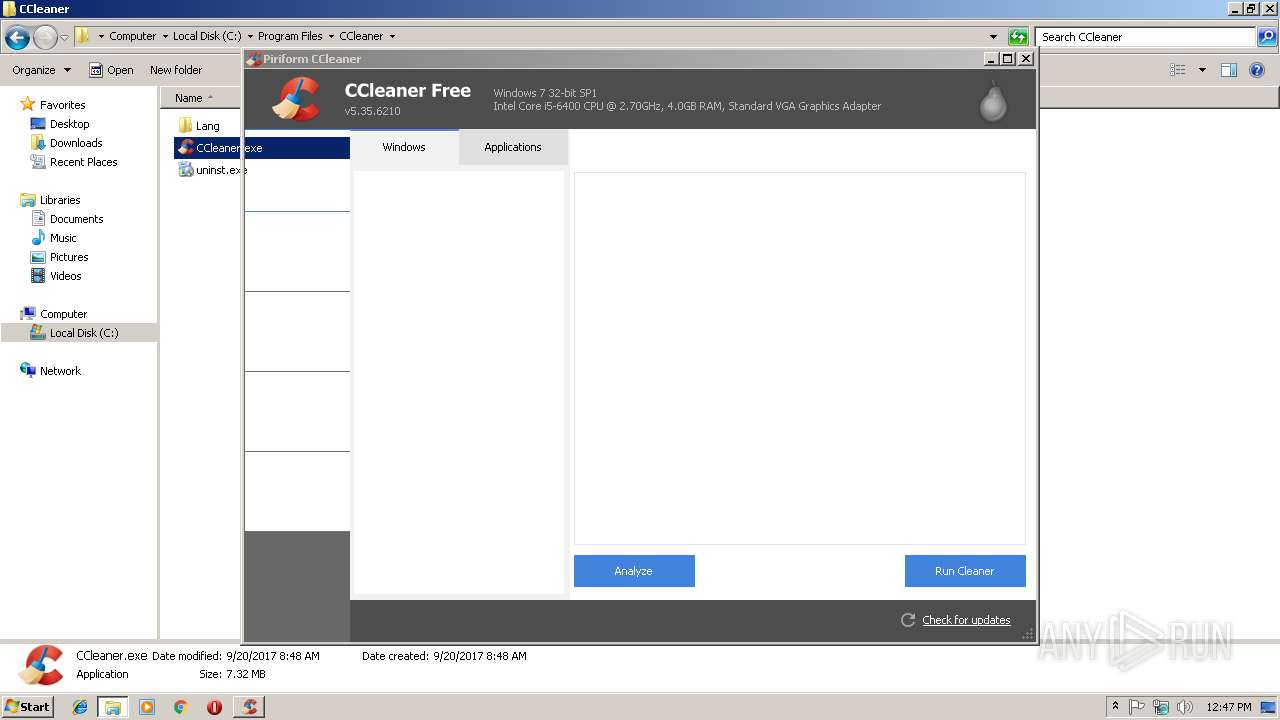Switch to the Windows tab

pyautogui.click(x=404, y=147)
